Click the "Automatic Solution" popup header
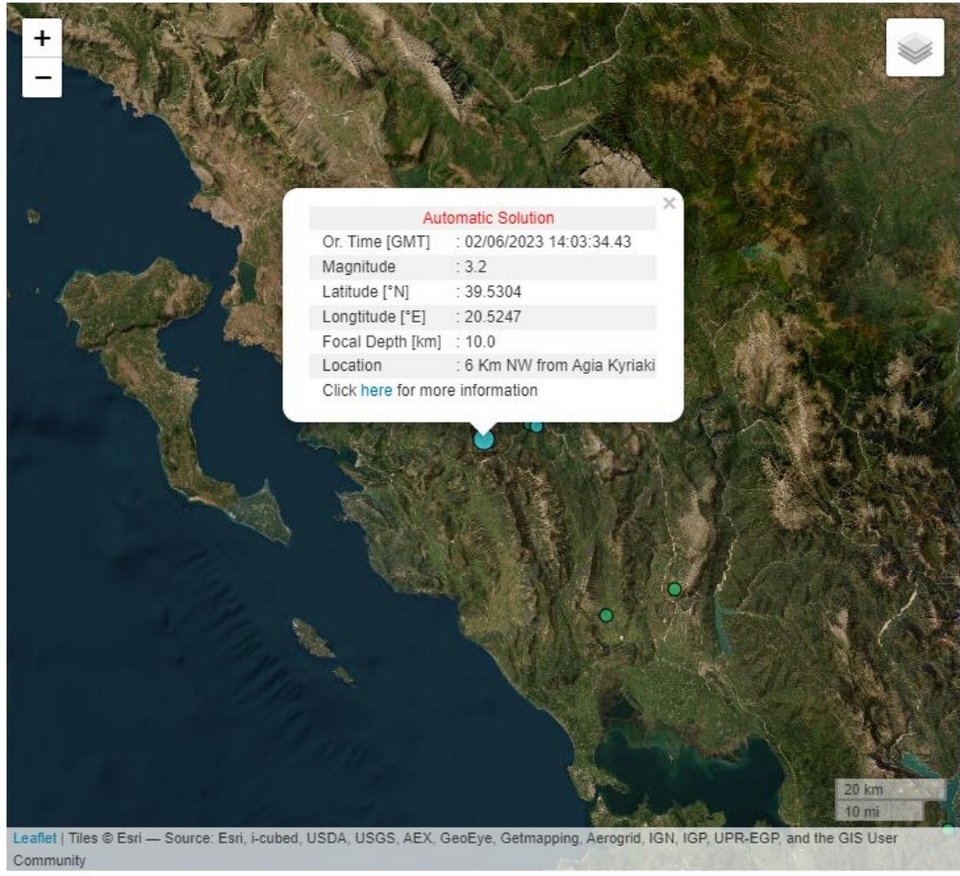Image resolution: width=960 pixels, height=876 pixels. point(488,218)
